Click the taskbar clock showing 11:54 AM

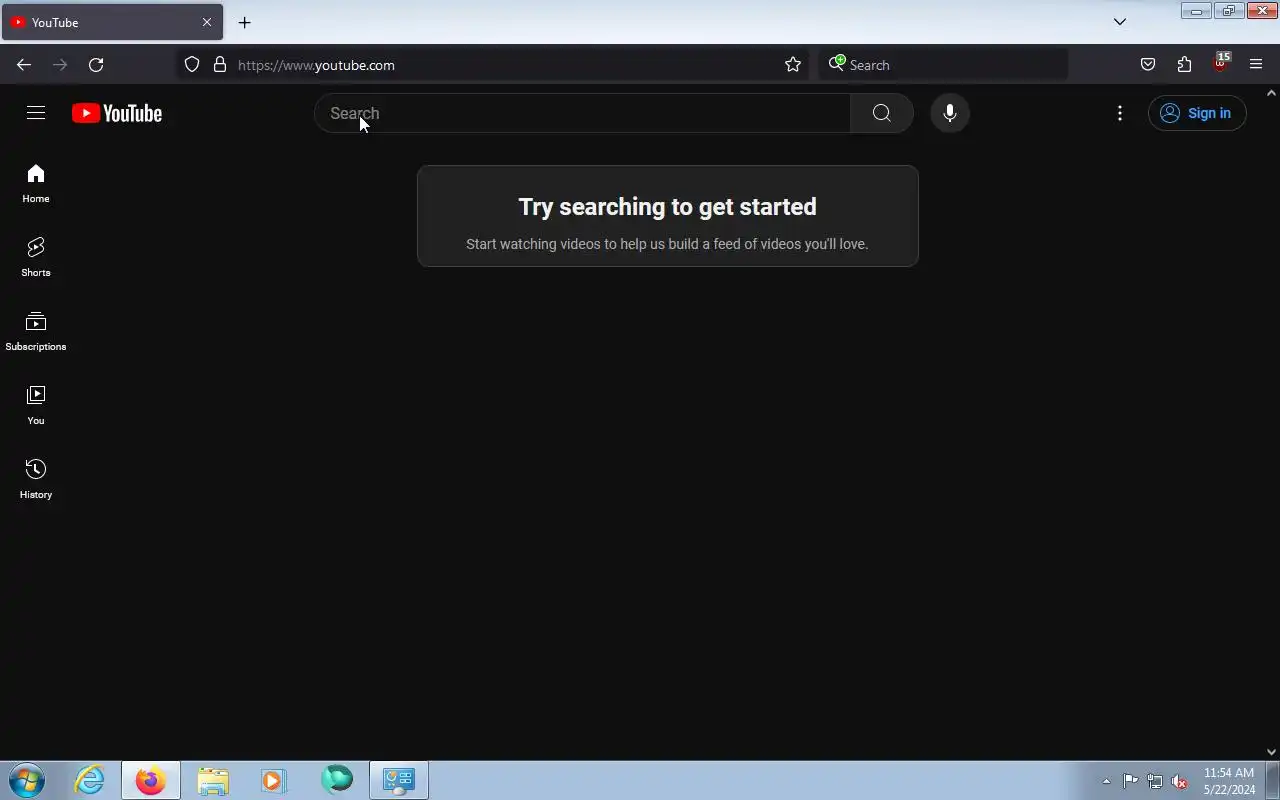1229,781
